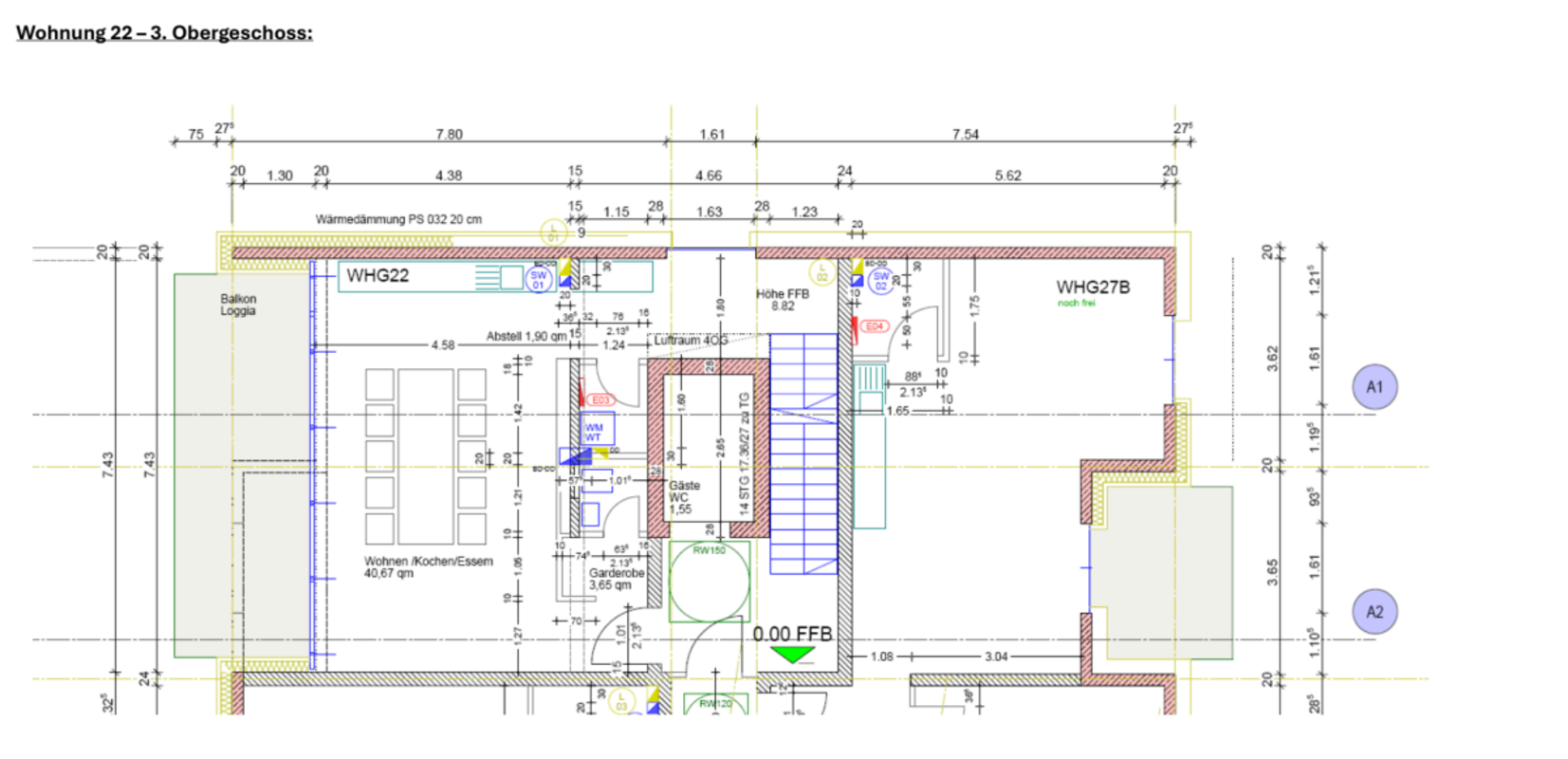Click the 0.00 FFB level text

click(x=792, y=634)
